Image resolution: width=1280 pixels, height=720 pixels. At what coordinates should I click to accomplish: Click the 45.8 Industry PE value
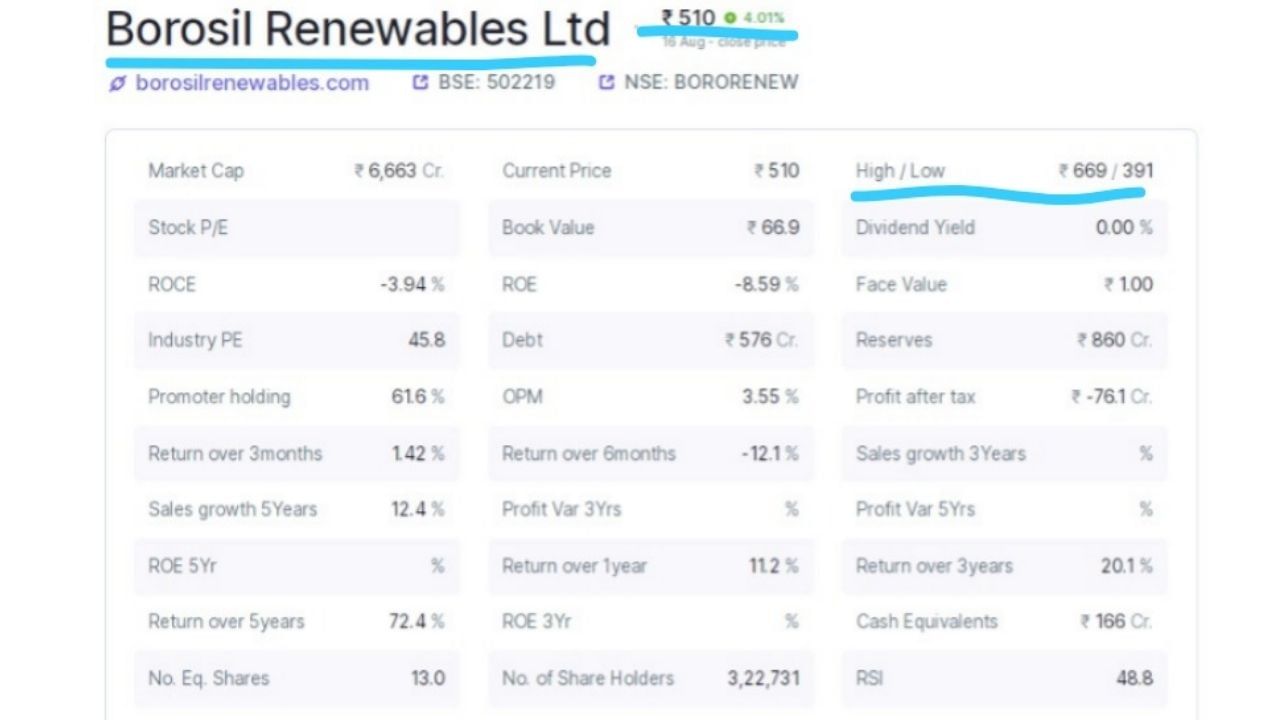pos(426,341)
